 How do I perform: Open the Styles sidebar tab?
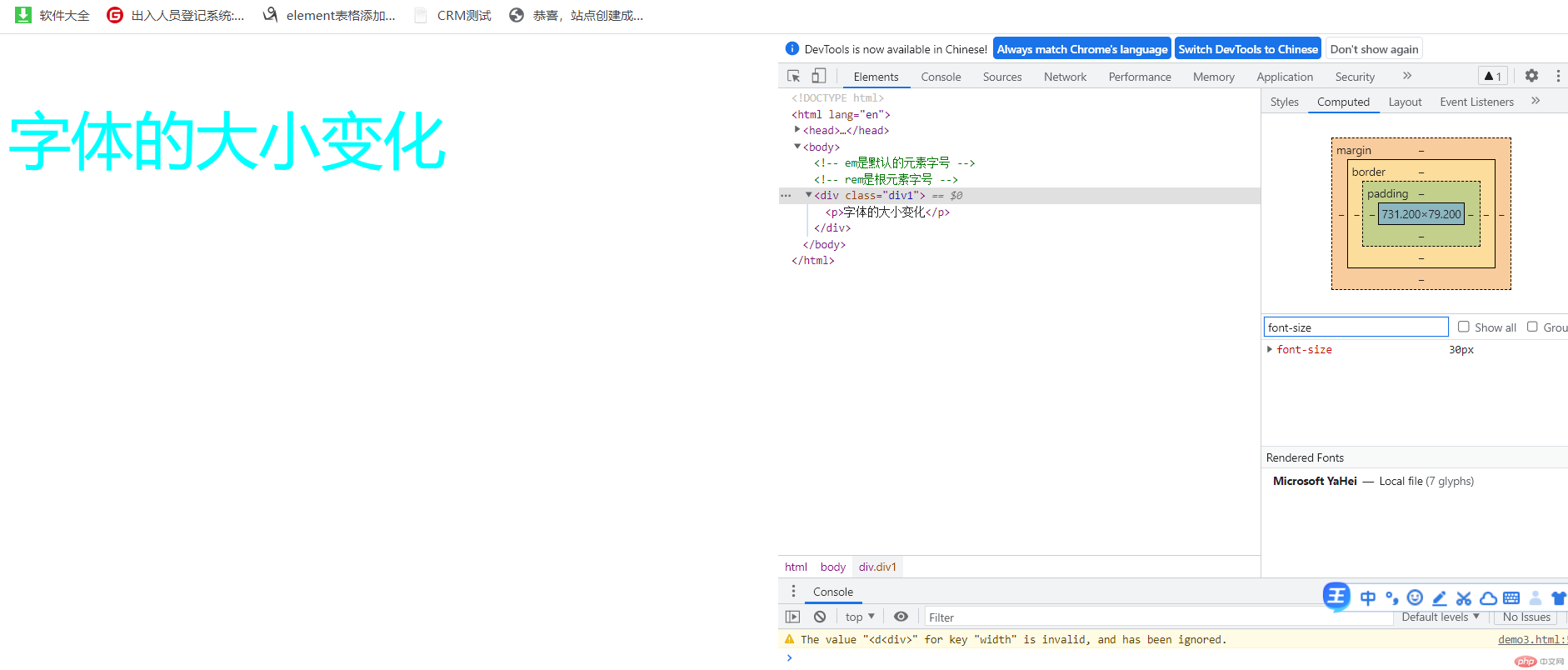click(x=1284, y=102)
